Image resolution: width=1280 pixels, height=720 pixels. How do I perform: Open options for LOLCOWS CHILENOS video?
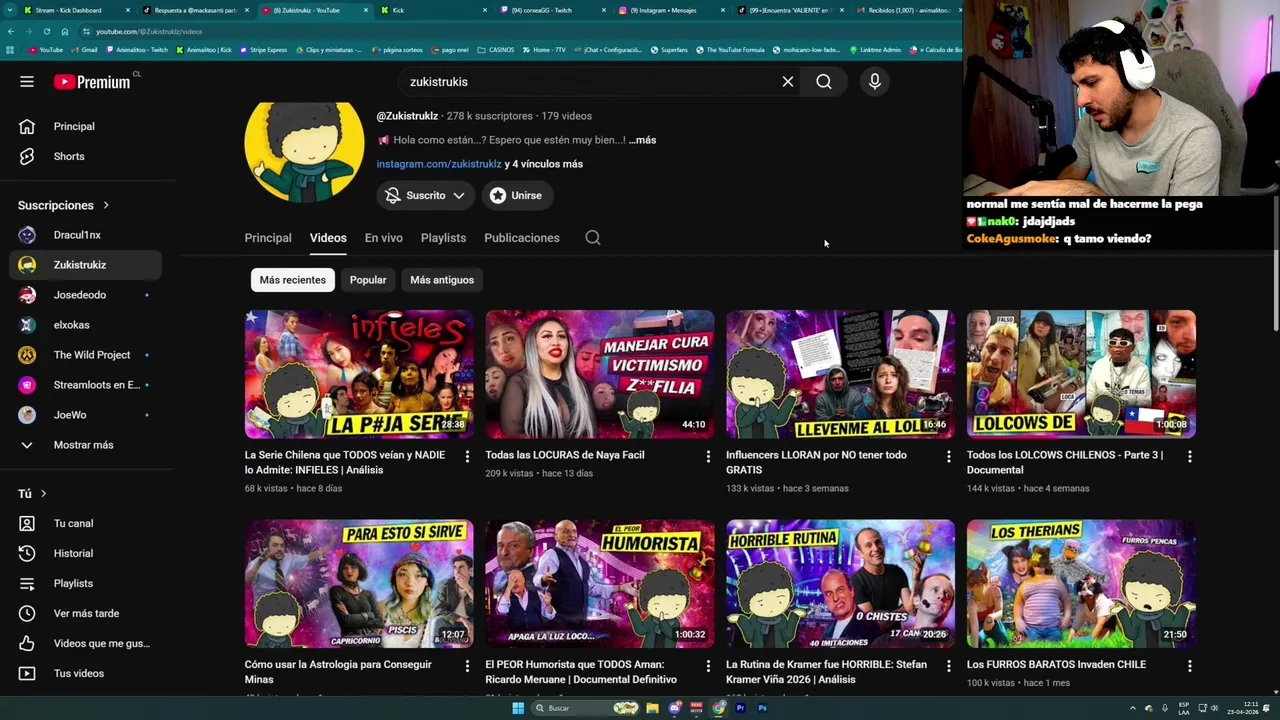click(1190, 456)
